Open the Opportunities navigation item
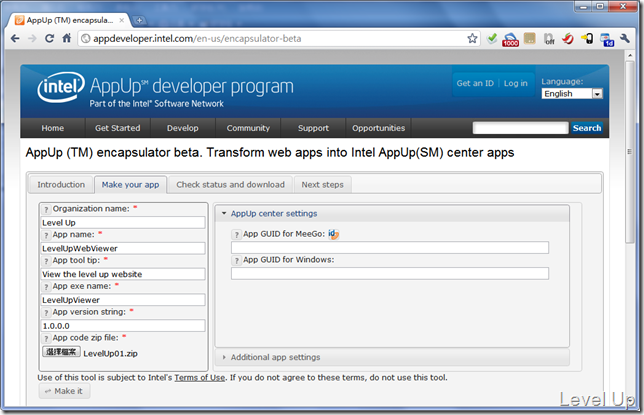 378,128
